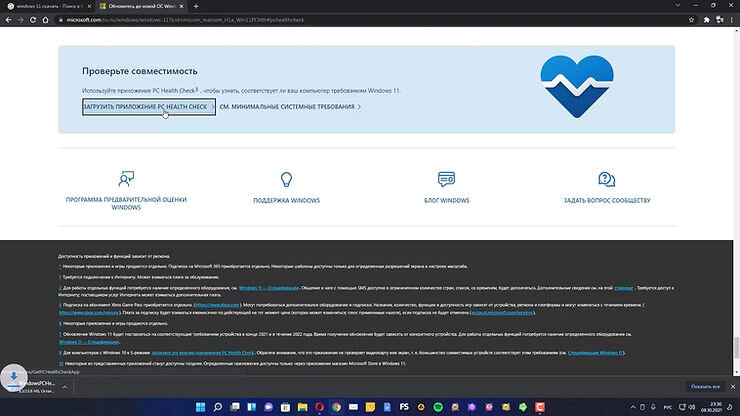Viewport: 740px width, 416px height.
Task: Open 'Спецификации Windows 11' link in footnote 9
Action: (x=595, y=353)
